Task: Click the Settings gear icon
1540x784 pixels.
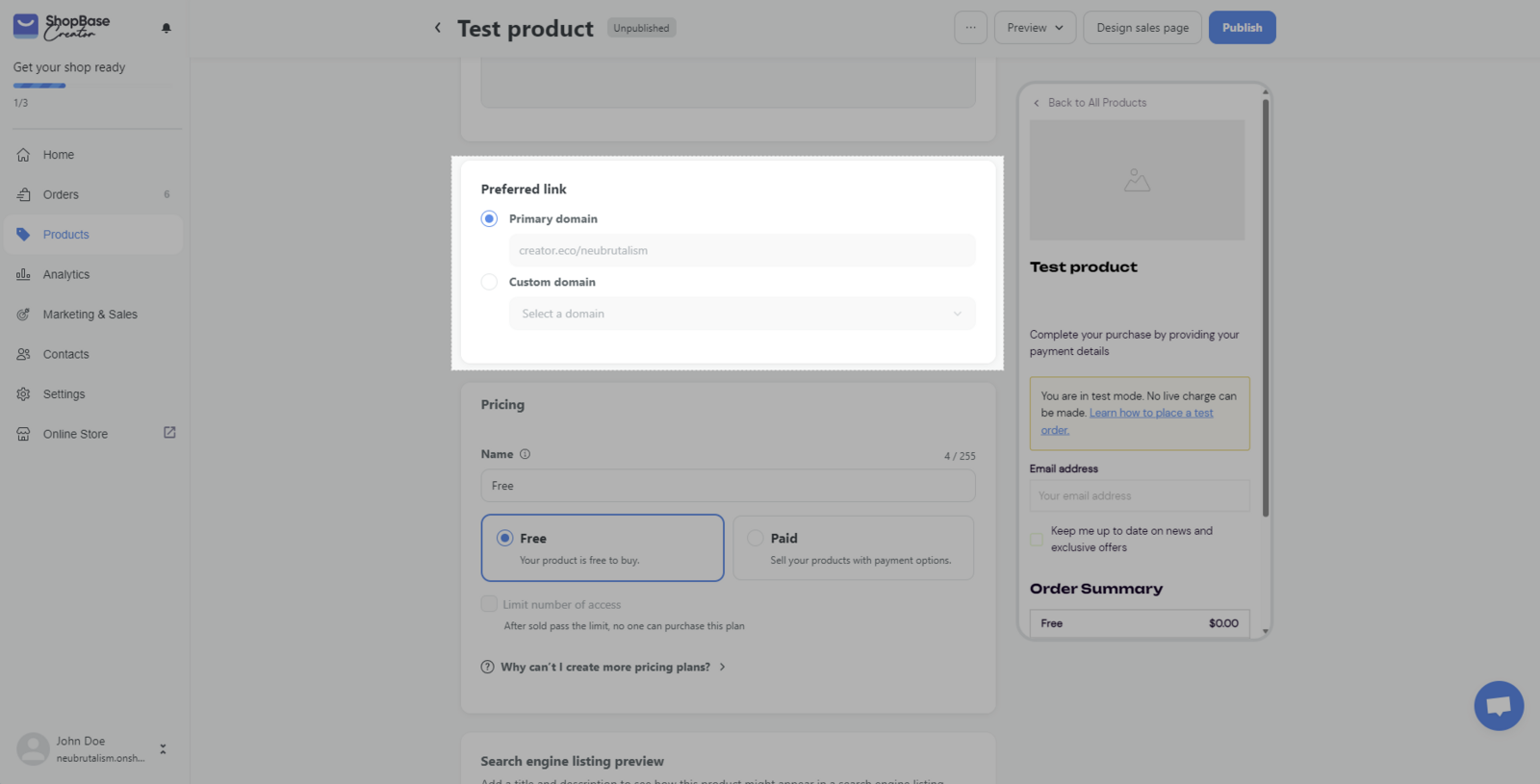Action: point(23,394)
